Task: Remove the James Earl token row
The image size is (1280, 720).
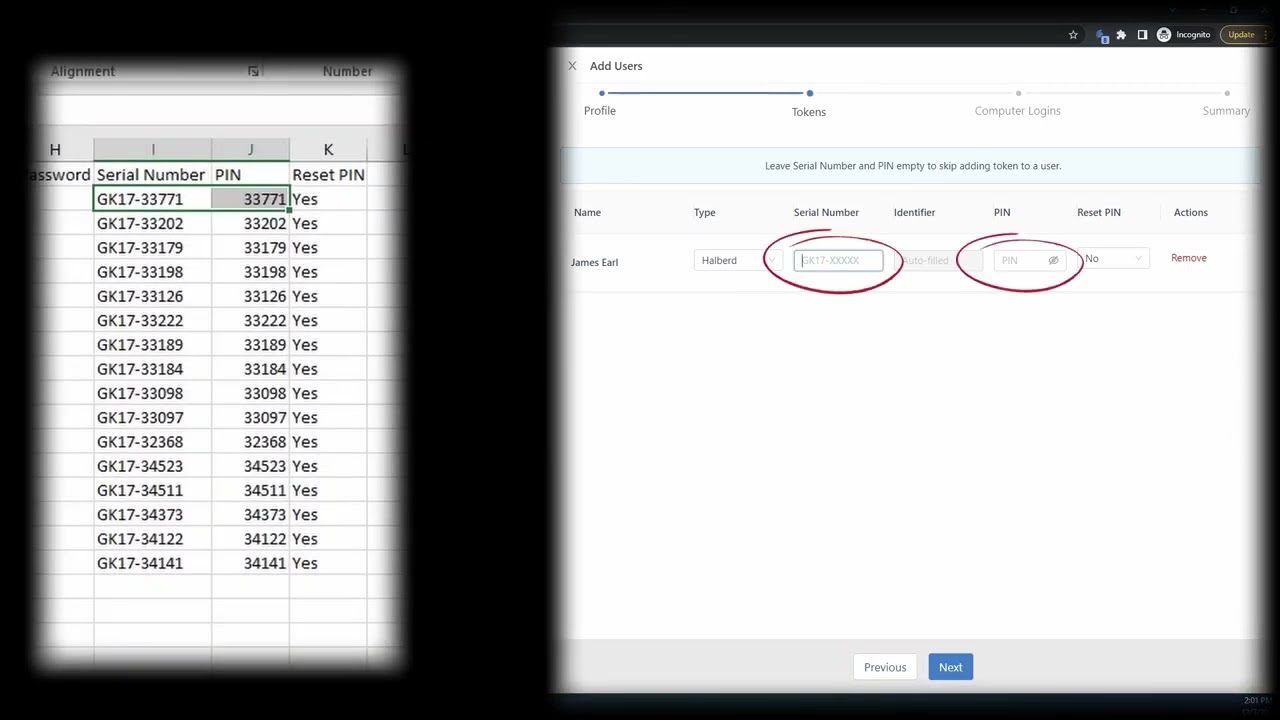Action: (1189, 258)
